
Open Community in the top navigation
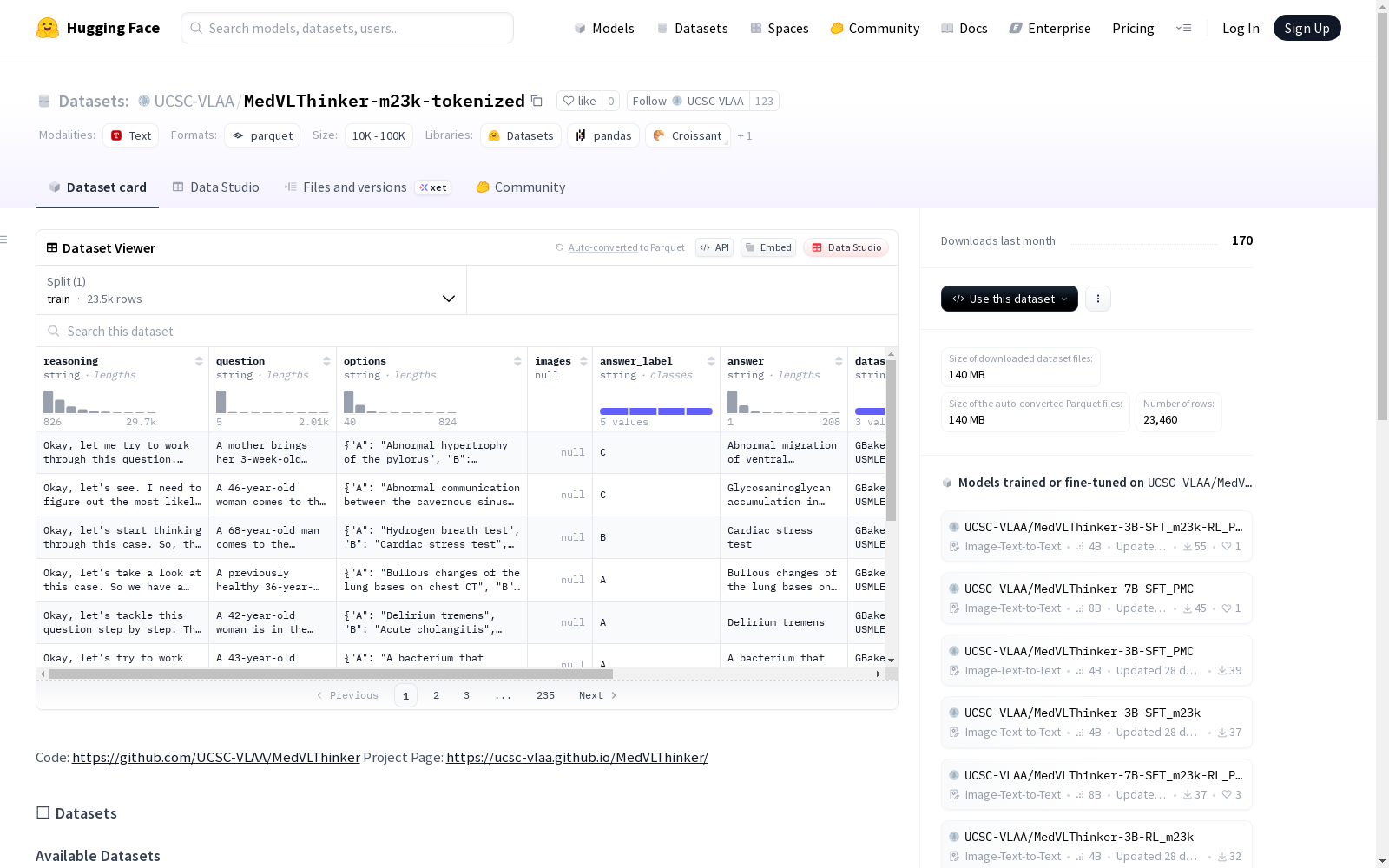[x=875, y=28]
